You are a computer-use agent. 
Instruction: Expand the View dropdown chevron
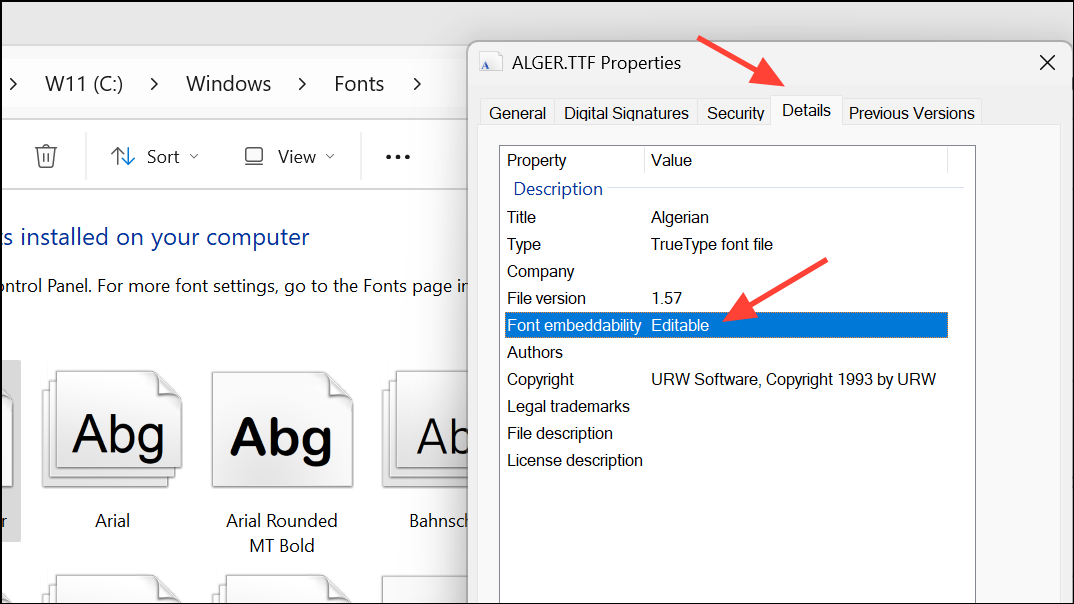[330, 157]
